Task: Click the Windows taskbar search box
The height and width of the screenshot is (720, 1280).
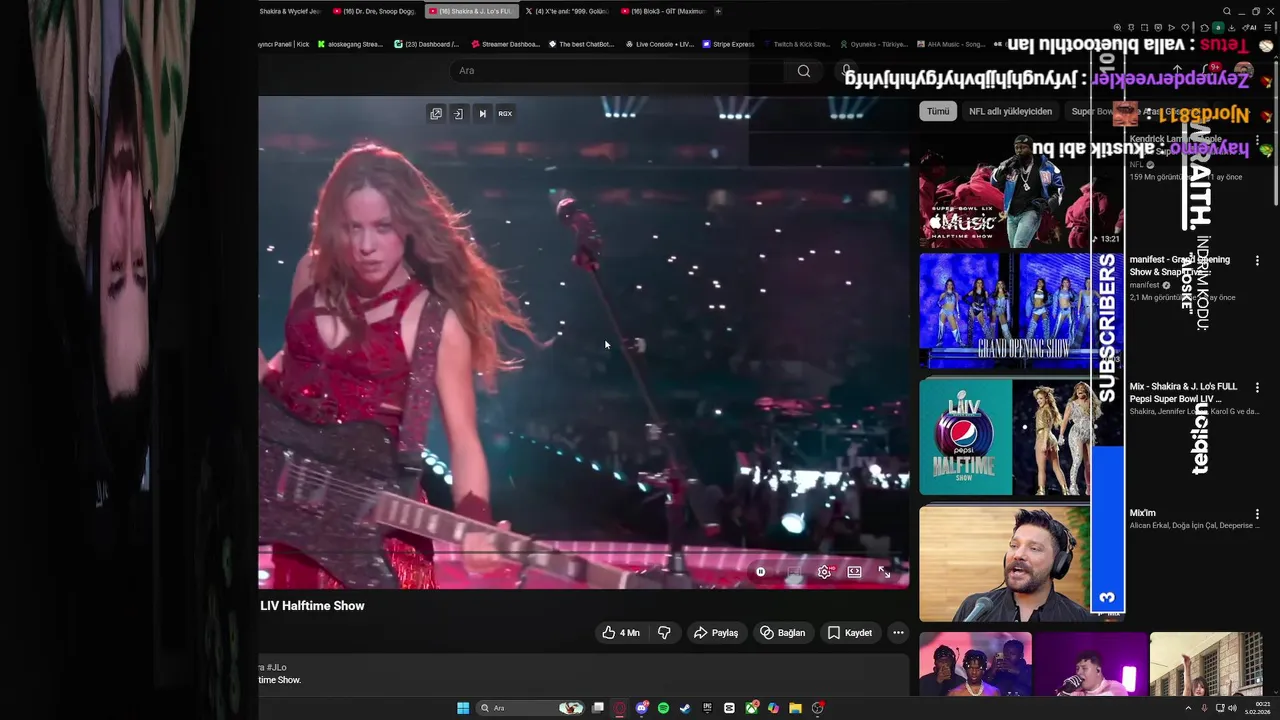Action: (532, 708)
